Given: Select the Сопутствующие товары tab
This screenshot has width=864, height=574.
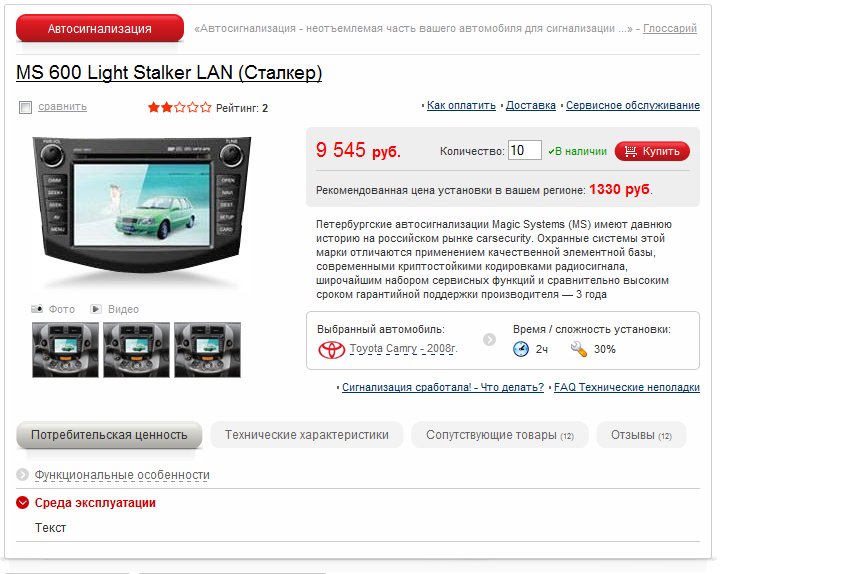Looking at the screenshot, I should tap(499, 435).
